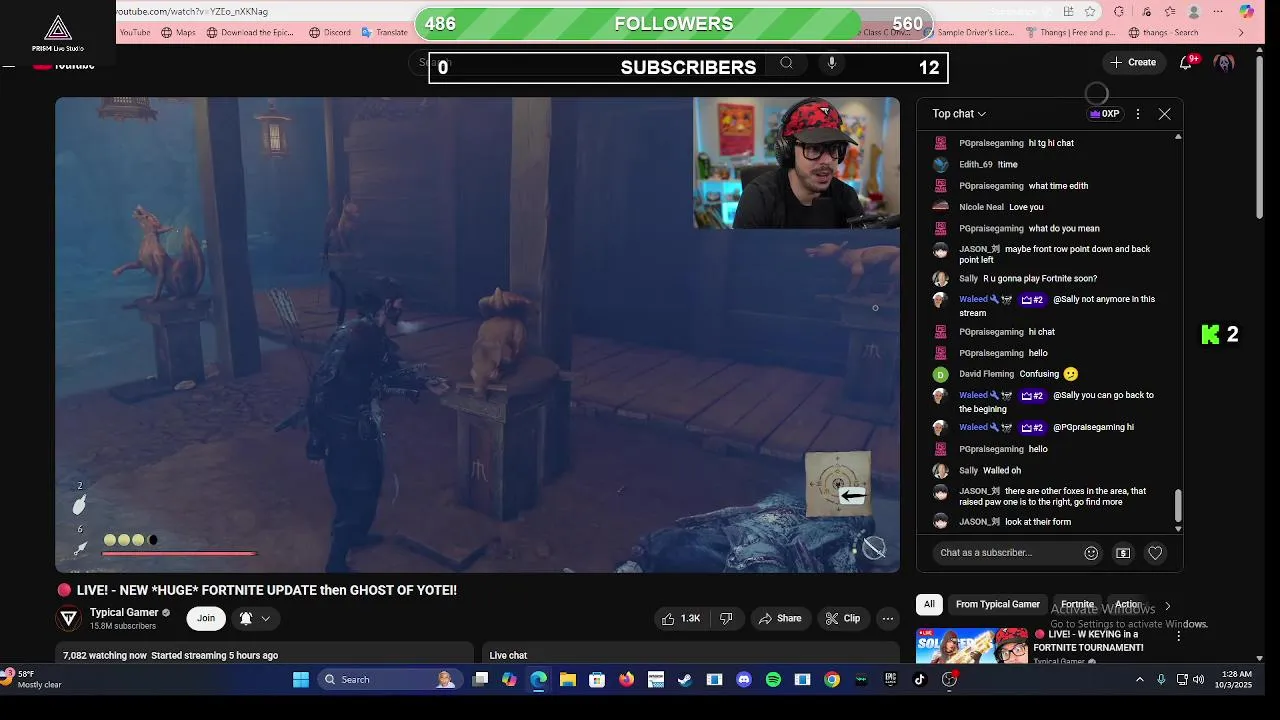Open the Maps bookmark
1280x720 pixels.
178,32
